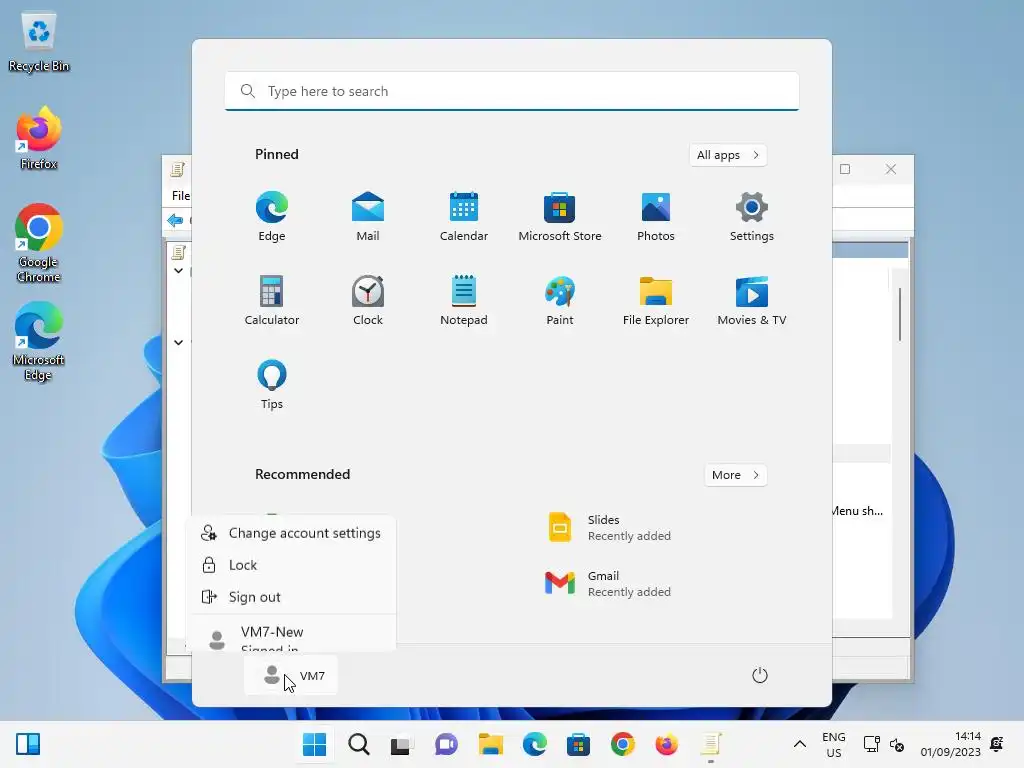
Task: Open clock showing 14:14
Action: pyautogui.click(x=951, y=744)
